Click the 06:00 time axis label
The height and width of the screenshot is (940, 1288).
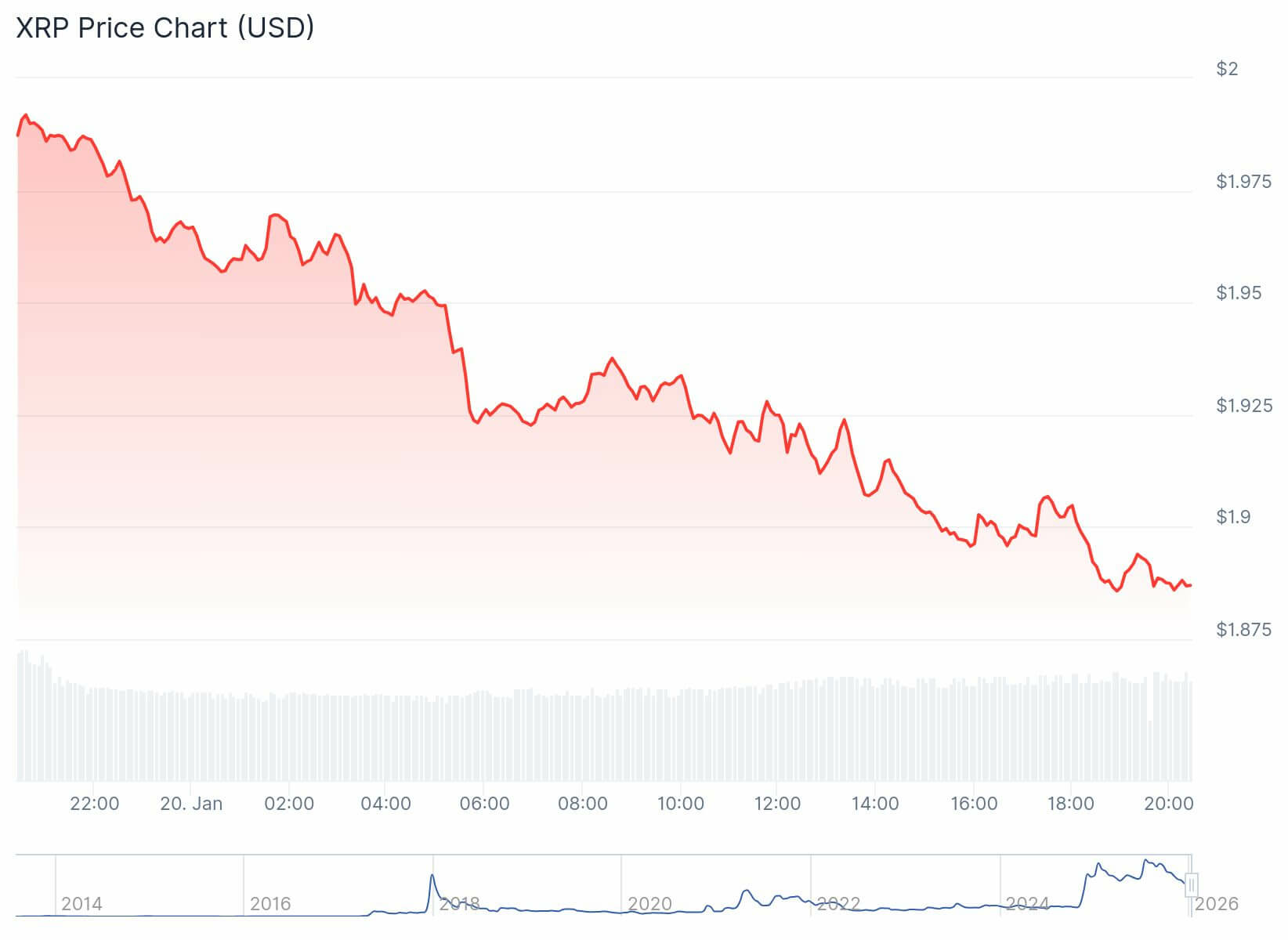coord(484,804)
